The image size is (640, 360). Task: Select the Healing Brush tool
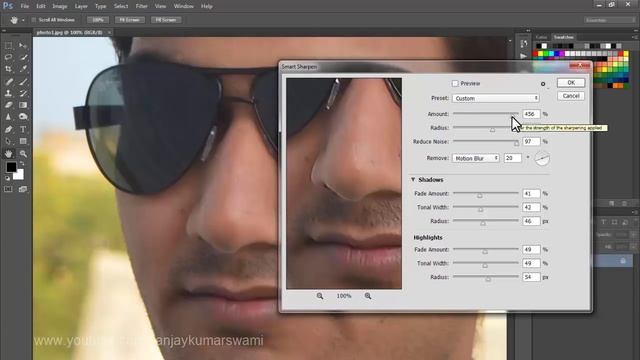pyautogui.click(x=8, y=82)
